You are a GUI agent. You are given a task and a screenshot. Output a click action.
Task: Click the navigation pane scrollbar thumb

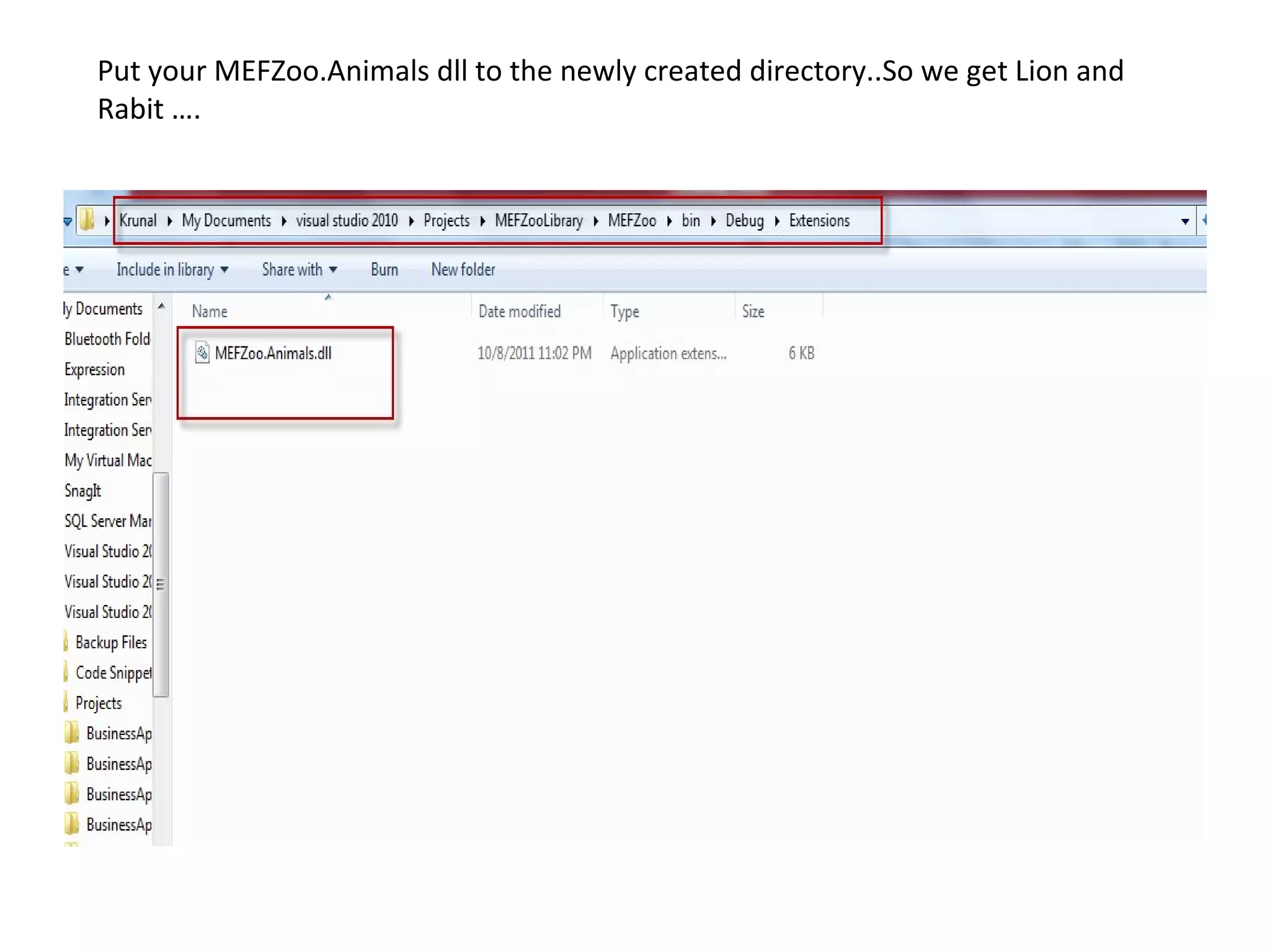click(161, 584)
